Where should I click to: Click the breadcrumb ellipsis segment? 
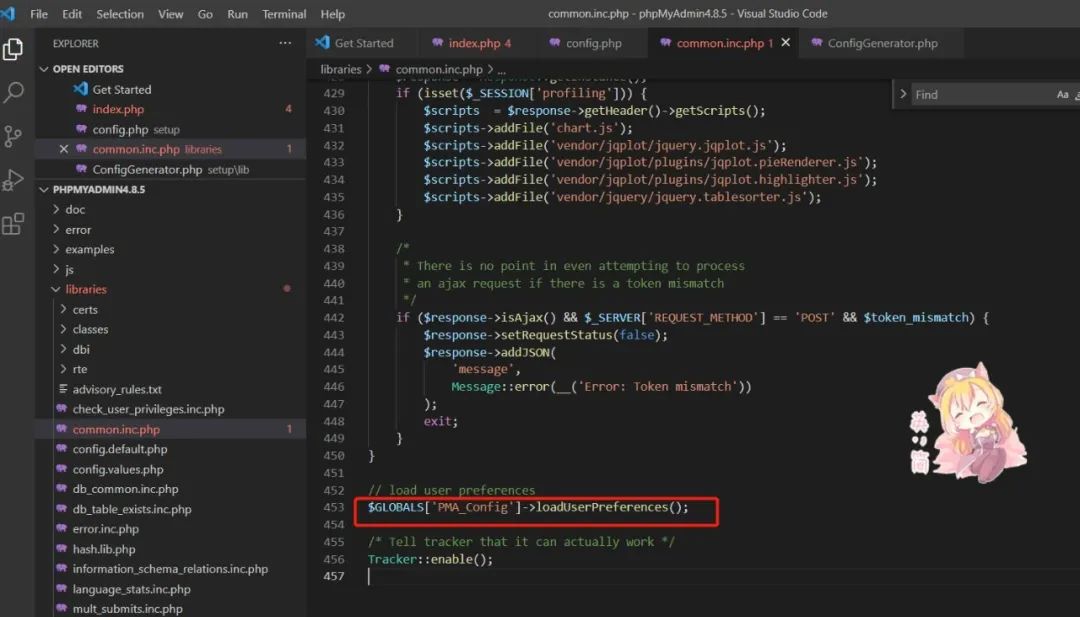(501, 70)
